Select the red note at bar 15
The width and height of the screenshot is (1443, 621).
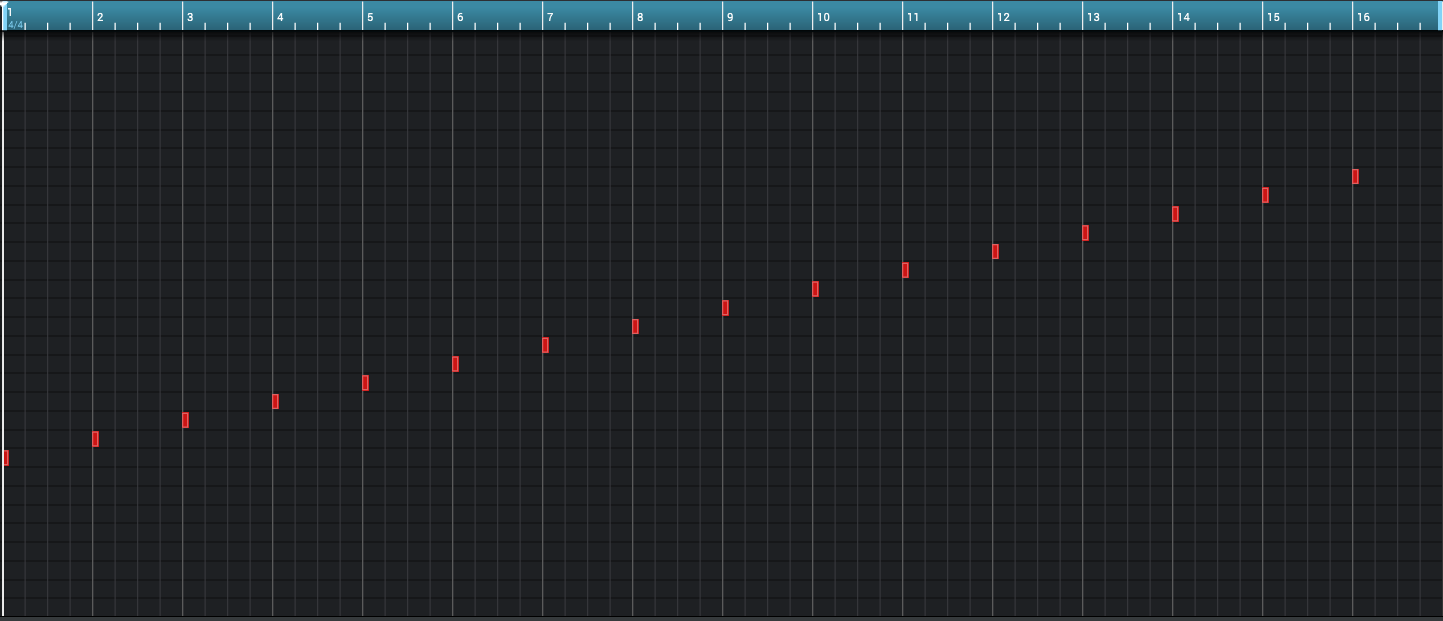point(1266,195)
